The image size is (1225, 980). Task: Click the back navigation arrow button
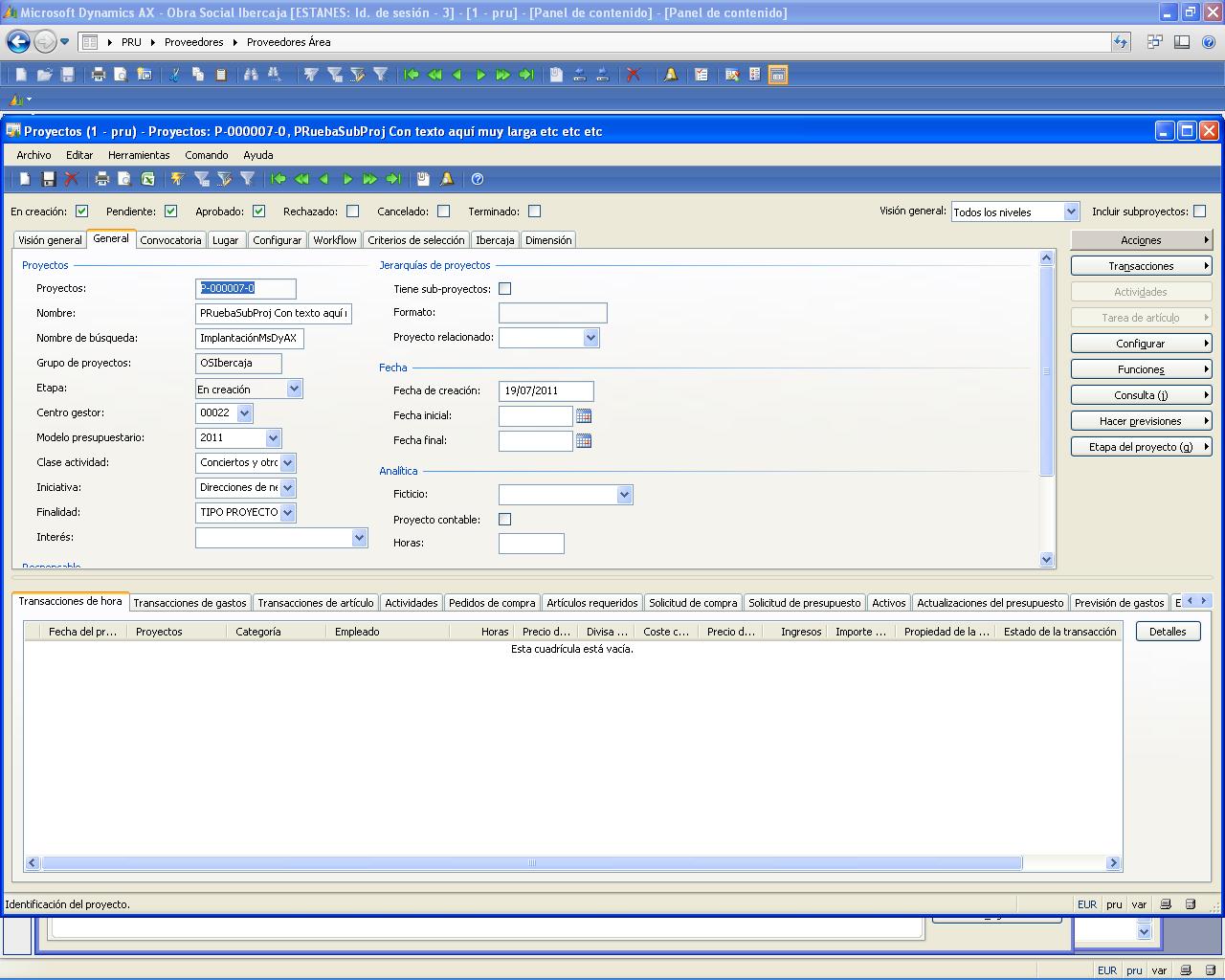click(17, 42)
